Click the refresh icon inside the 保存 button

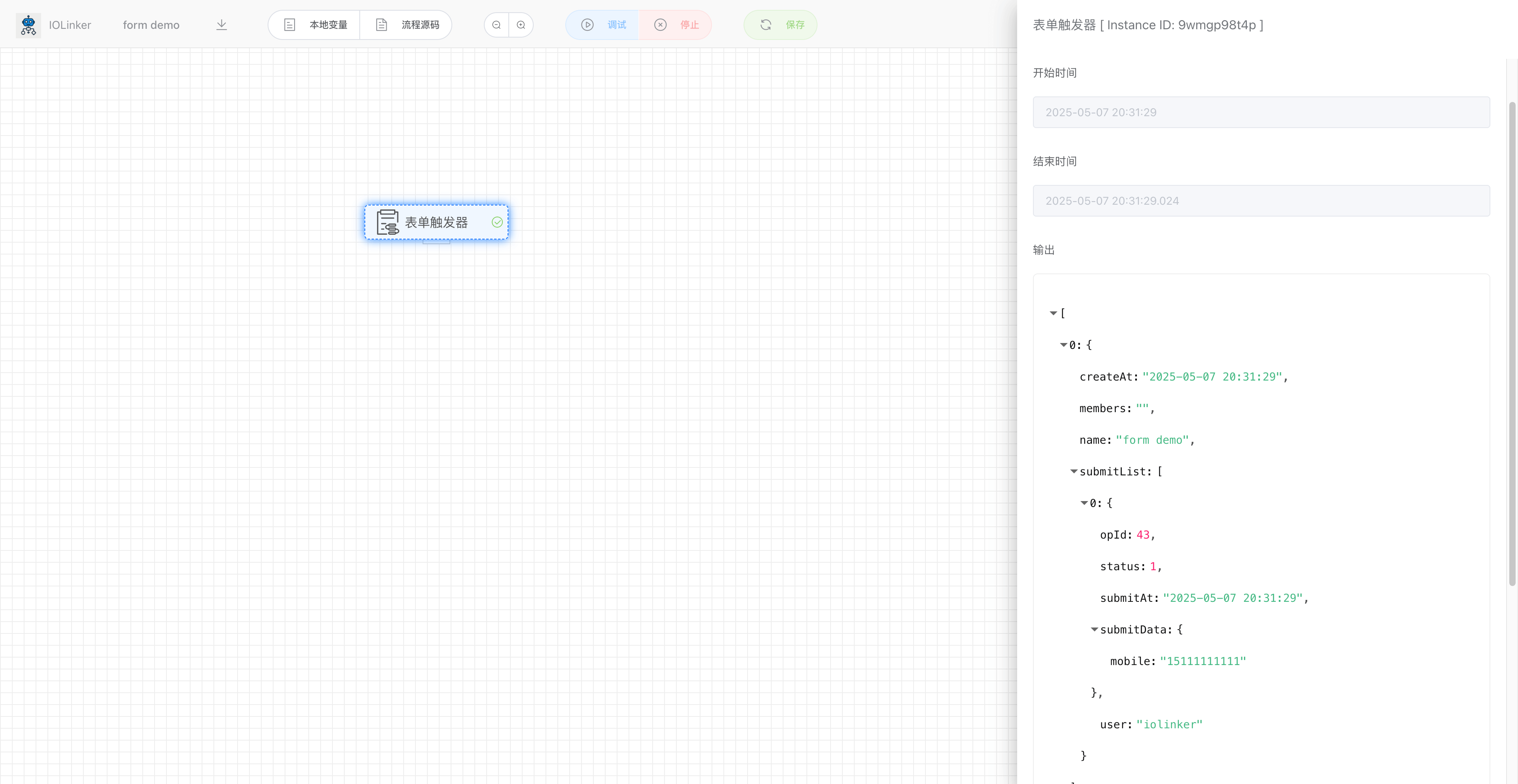coord(765,25)
